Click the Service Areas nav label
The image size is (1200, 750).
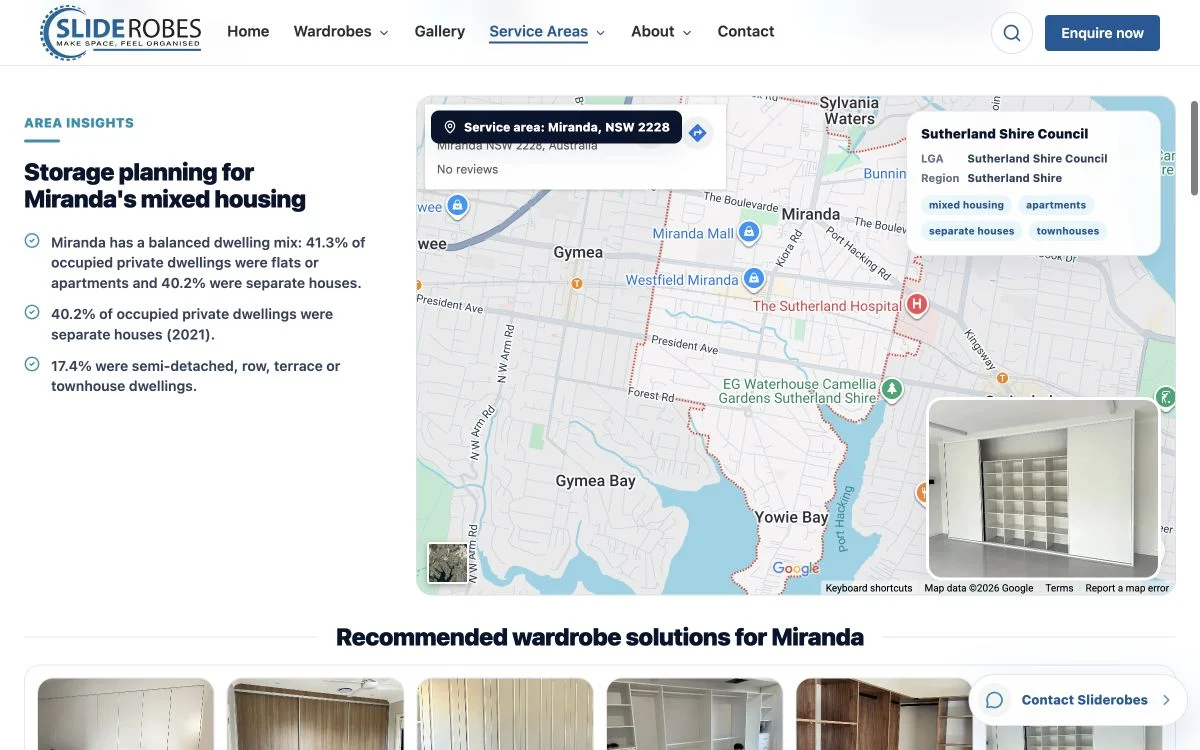click(538, 32)
